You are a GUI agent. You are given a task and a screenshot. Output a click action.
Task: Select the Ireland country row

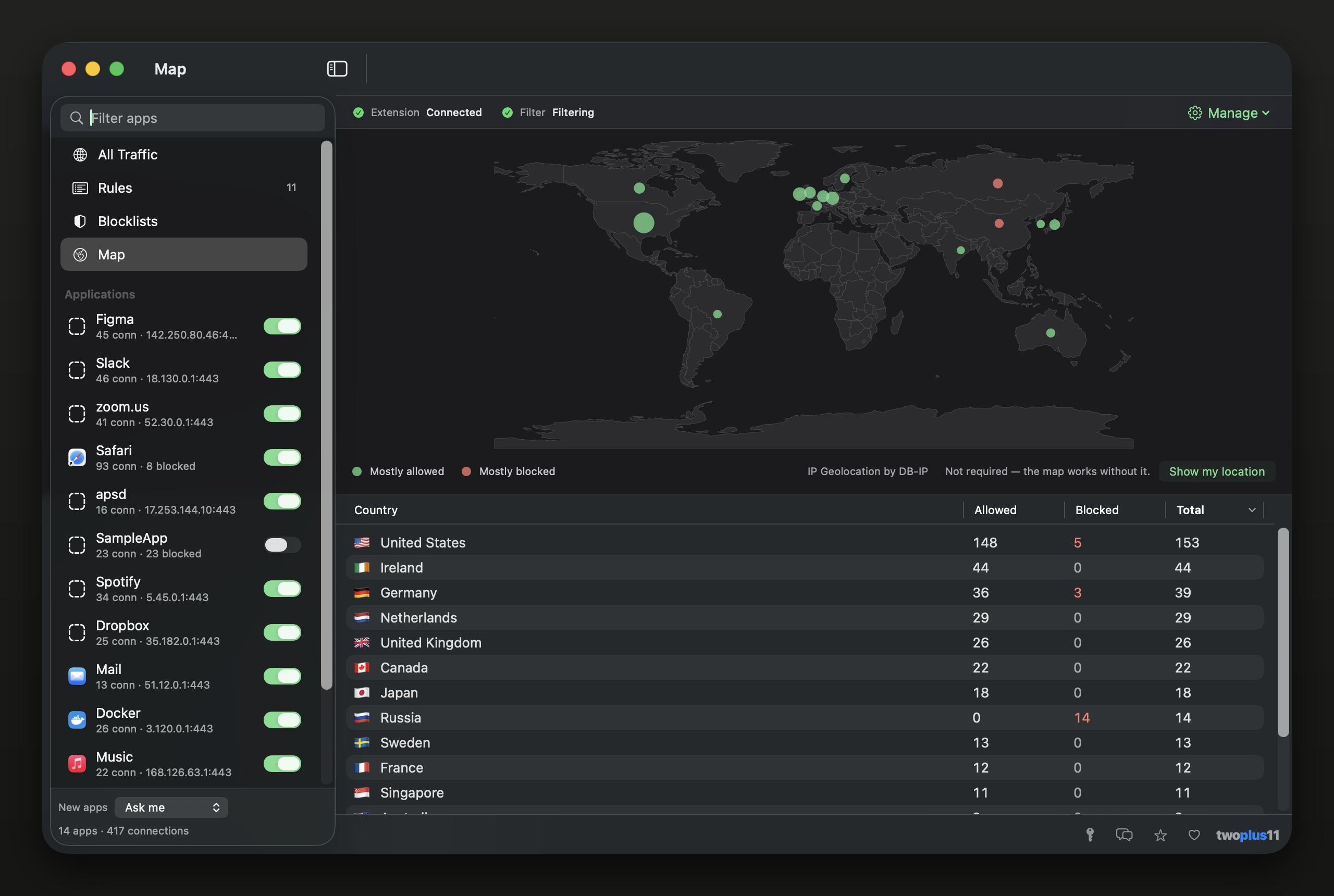tap(805, 567)
